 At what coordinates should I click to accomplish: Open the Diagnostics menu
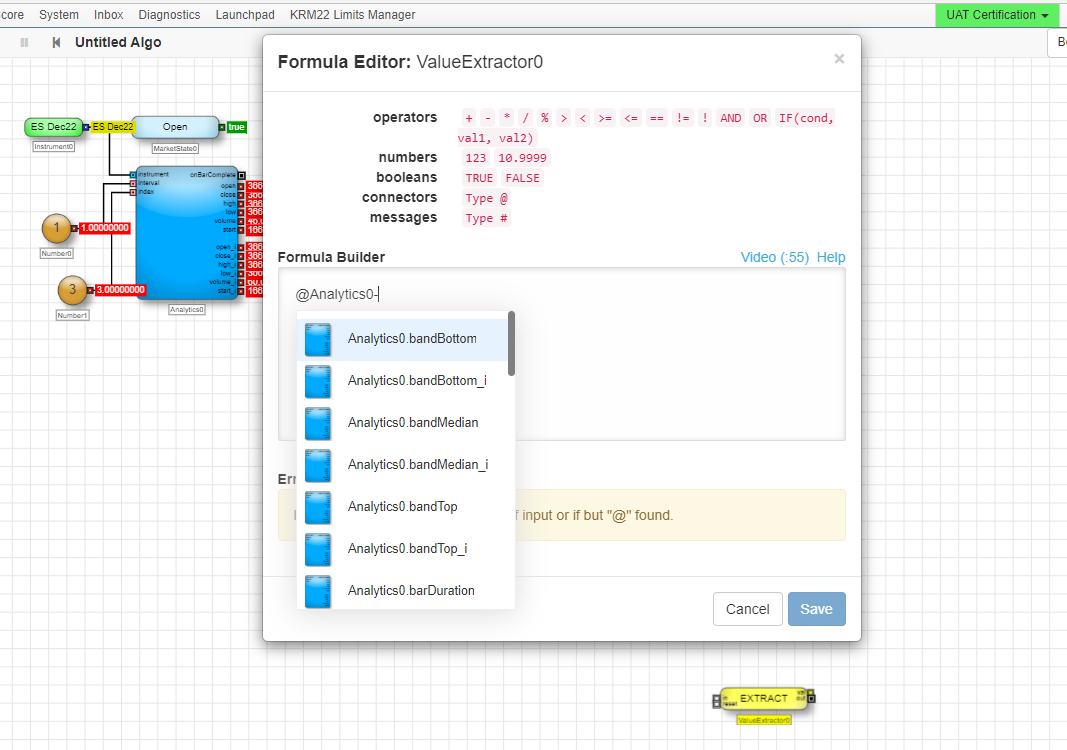[x=169, y=15]
